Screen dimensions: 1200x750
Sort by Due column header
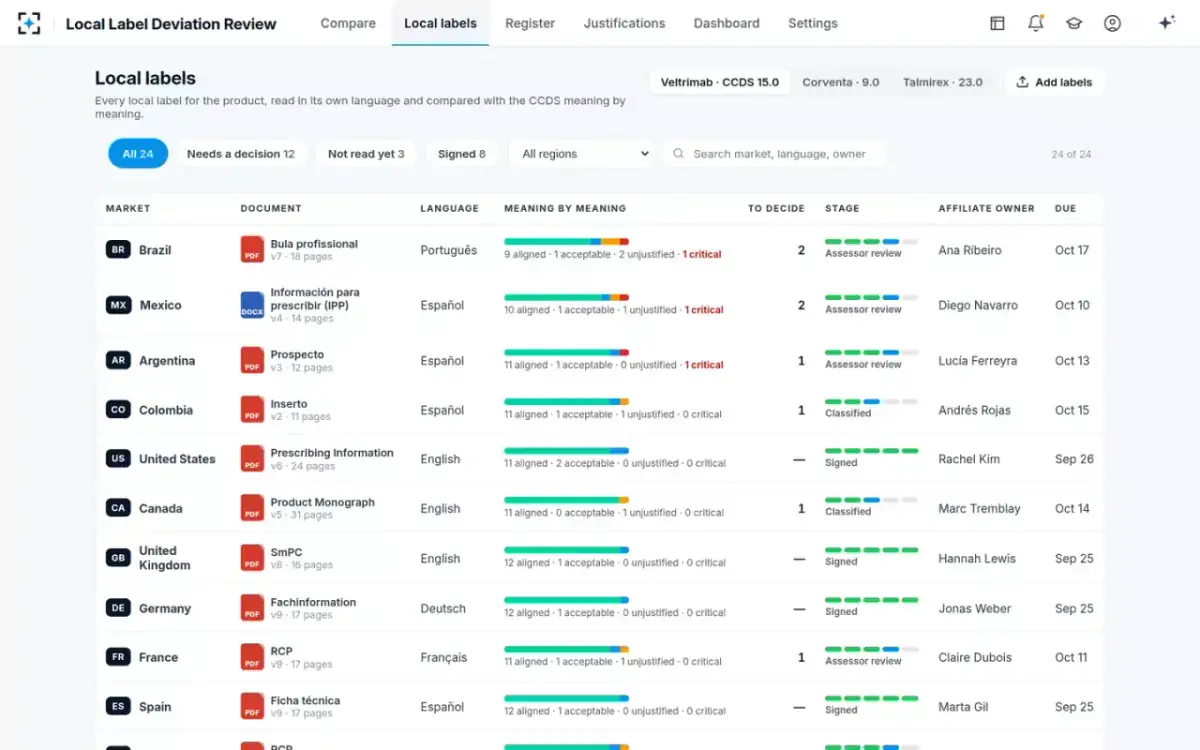1065,208
